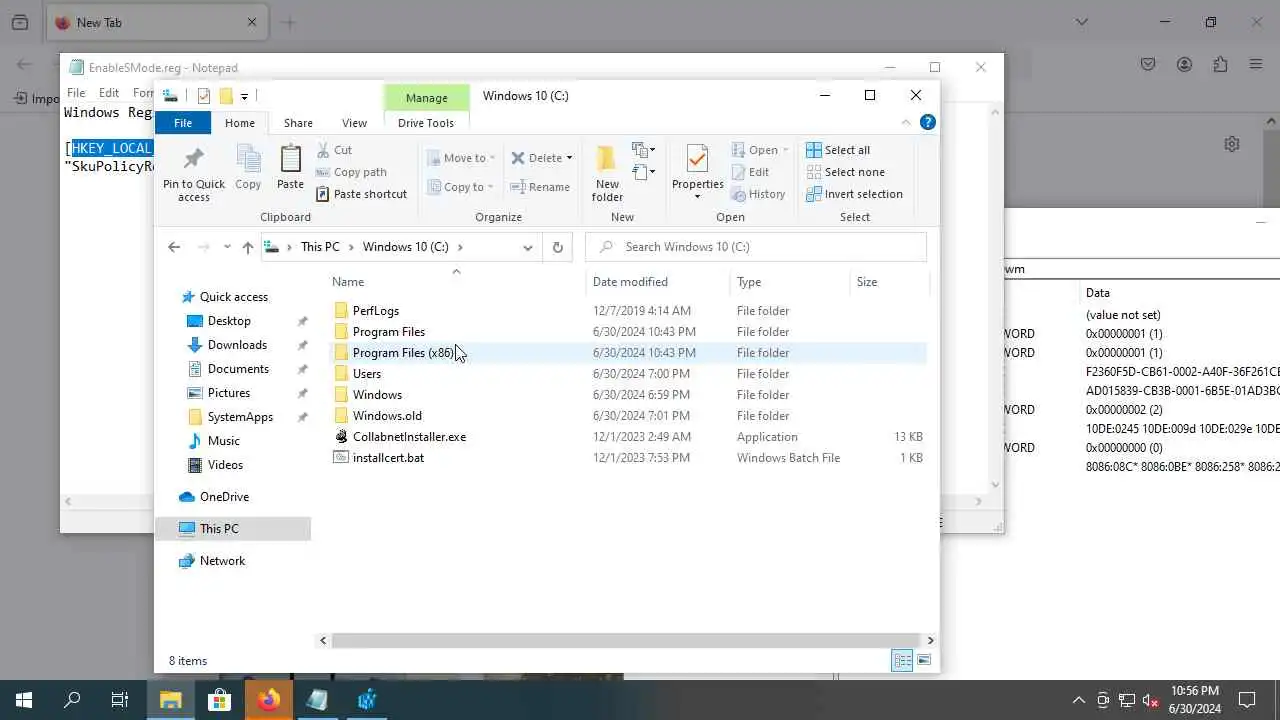Image resolution: width=1280 pixels, height=720 pixels.
Task: Open Edit menu in Notepad window
Action: (109, 93)
